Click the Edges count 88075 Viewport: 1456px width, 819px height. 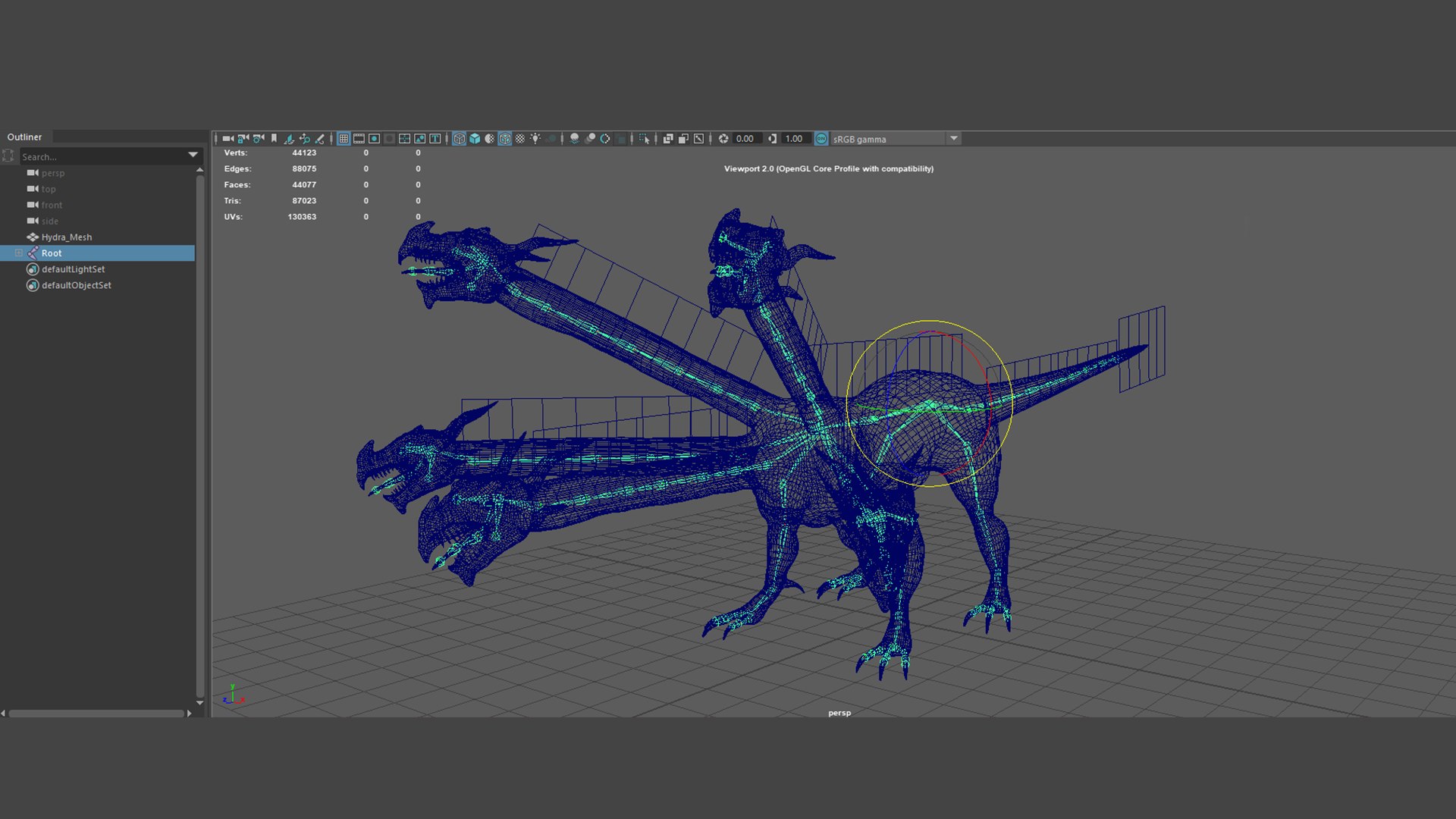[304, 168]
